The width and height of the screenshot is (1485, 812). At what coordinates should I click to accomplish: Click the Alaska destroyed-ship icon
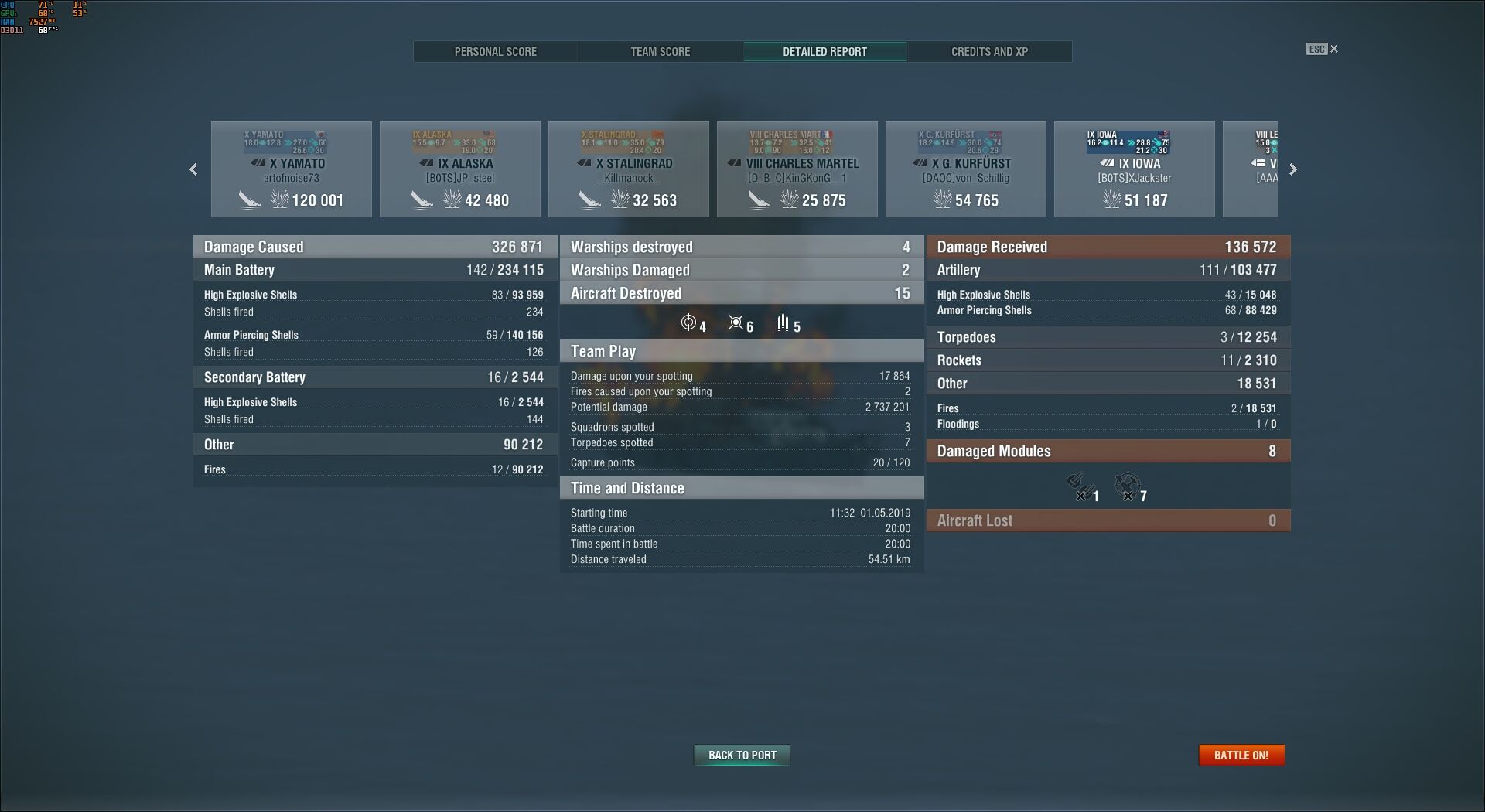point(422,200)
